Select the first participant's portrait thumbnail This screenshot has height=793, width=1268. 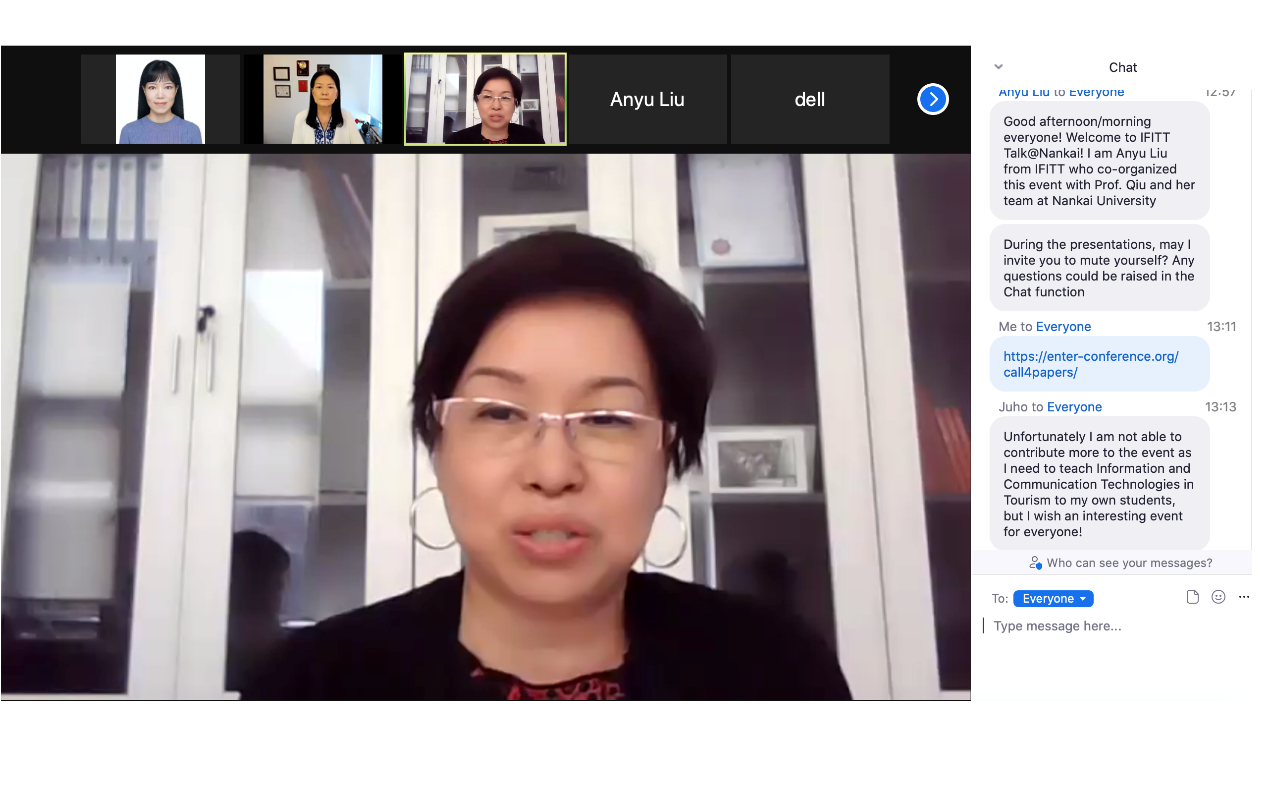pos(160,99)
